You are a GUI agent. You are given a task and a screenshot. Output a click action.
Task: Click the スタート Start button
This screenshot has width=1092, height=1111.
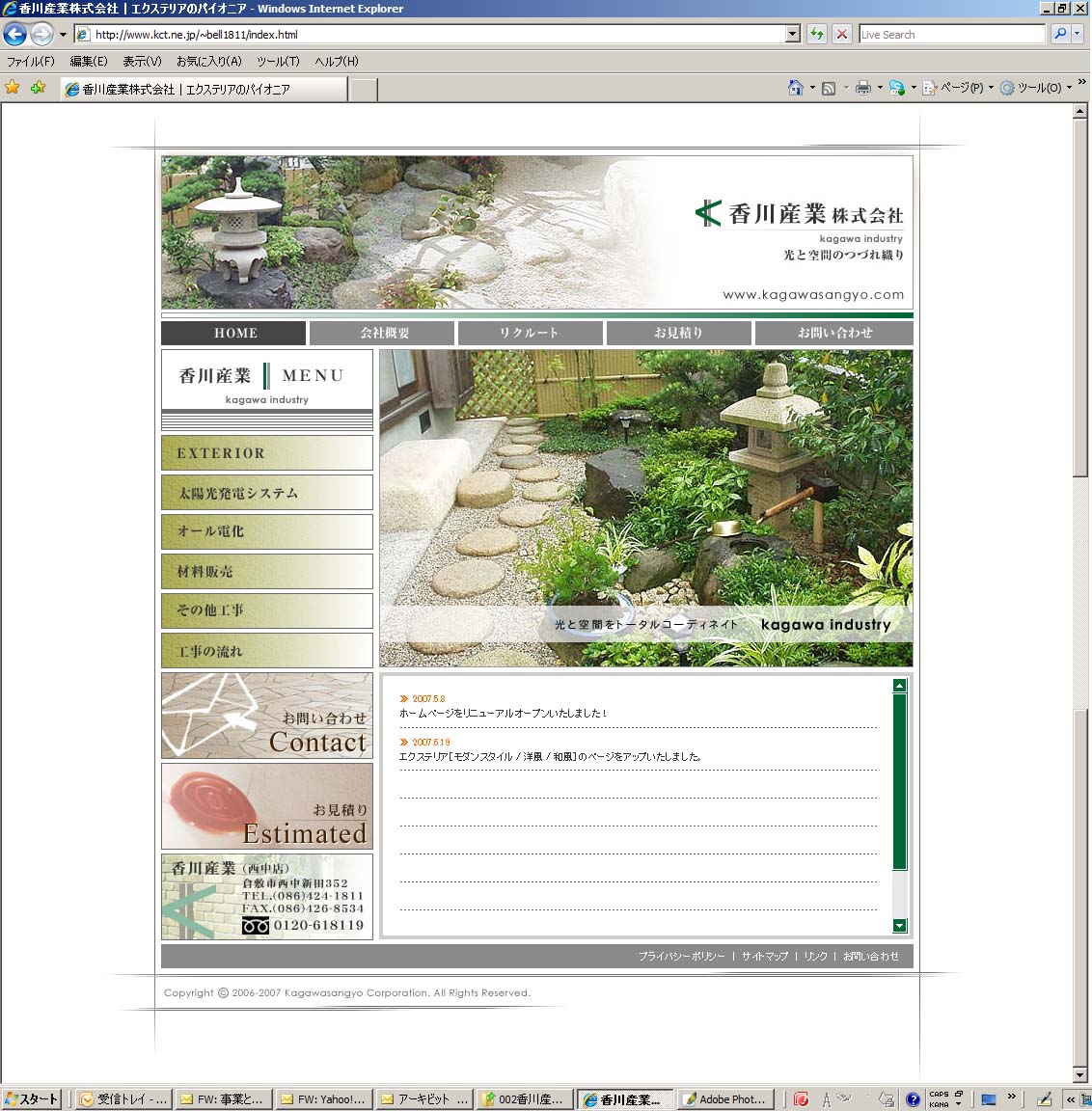pyautogui.click(x=32, y=1099)
